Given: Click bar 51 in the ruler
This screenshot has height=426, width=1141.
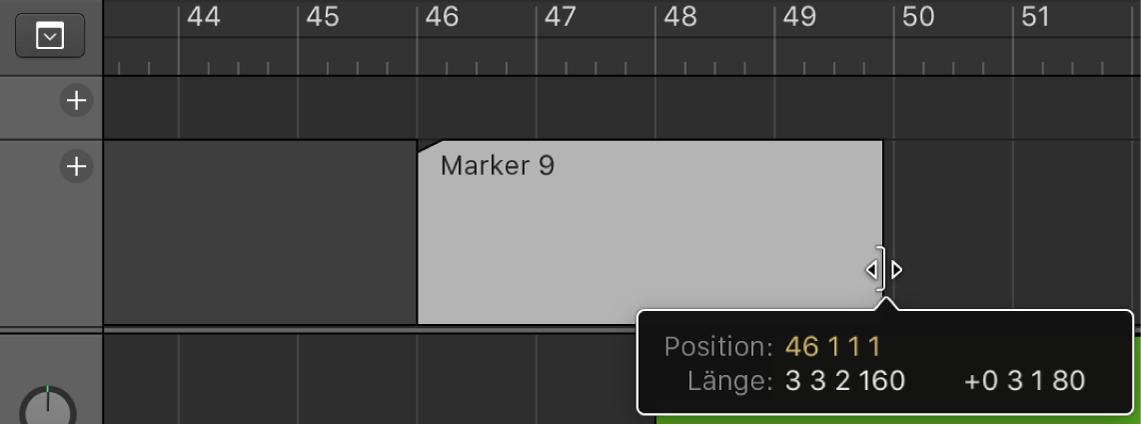Looking at the screenshot, I should click(x=1036, y=18).
